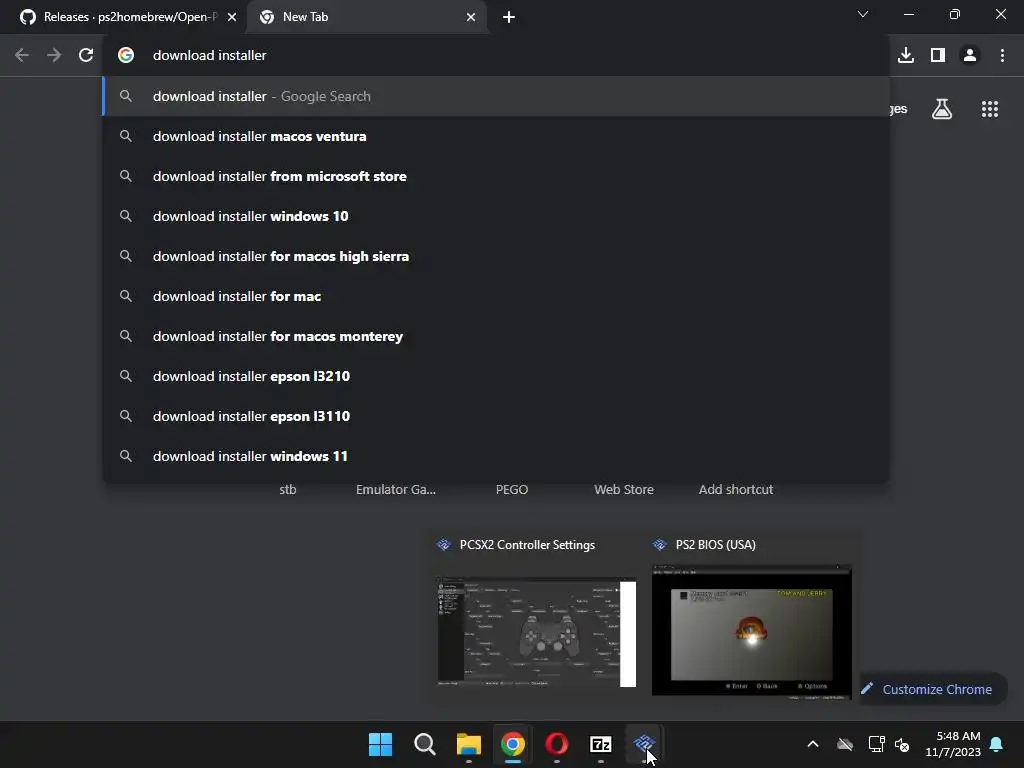Screen dimensions: 1024x768
Task: Open Windows taskbar Search
Action: click(x=424, y=744)
